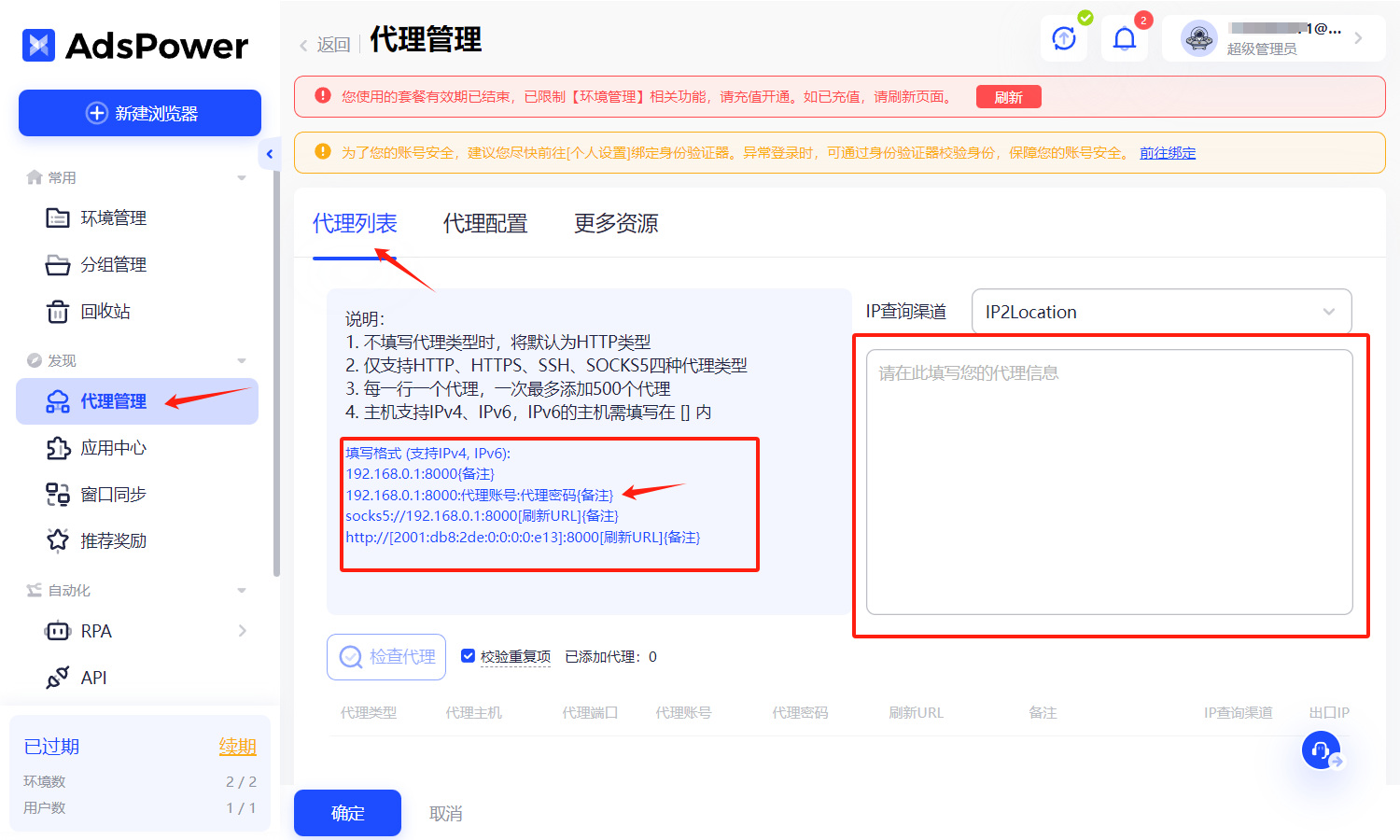Open the customer support headset icon
The height and width of the screenshot is (840, 1400).
click(x=1321, y=749)
